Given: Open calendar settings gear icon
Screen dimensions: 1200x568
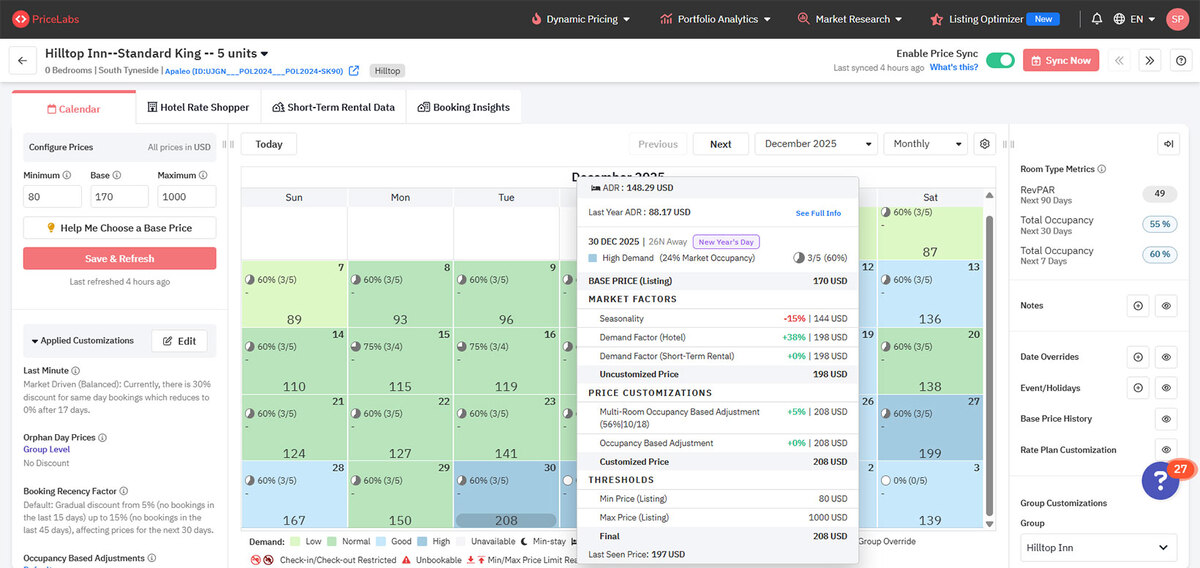Looking at the screenshot, I should 985,144.
